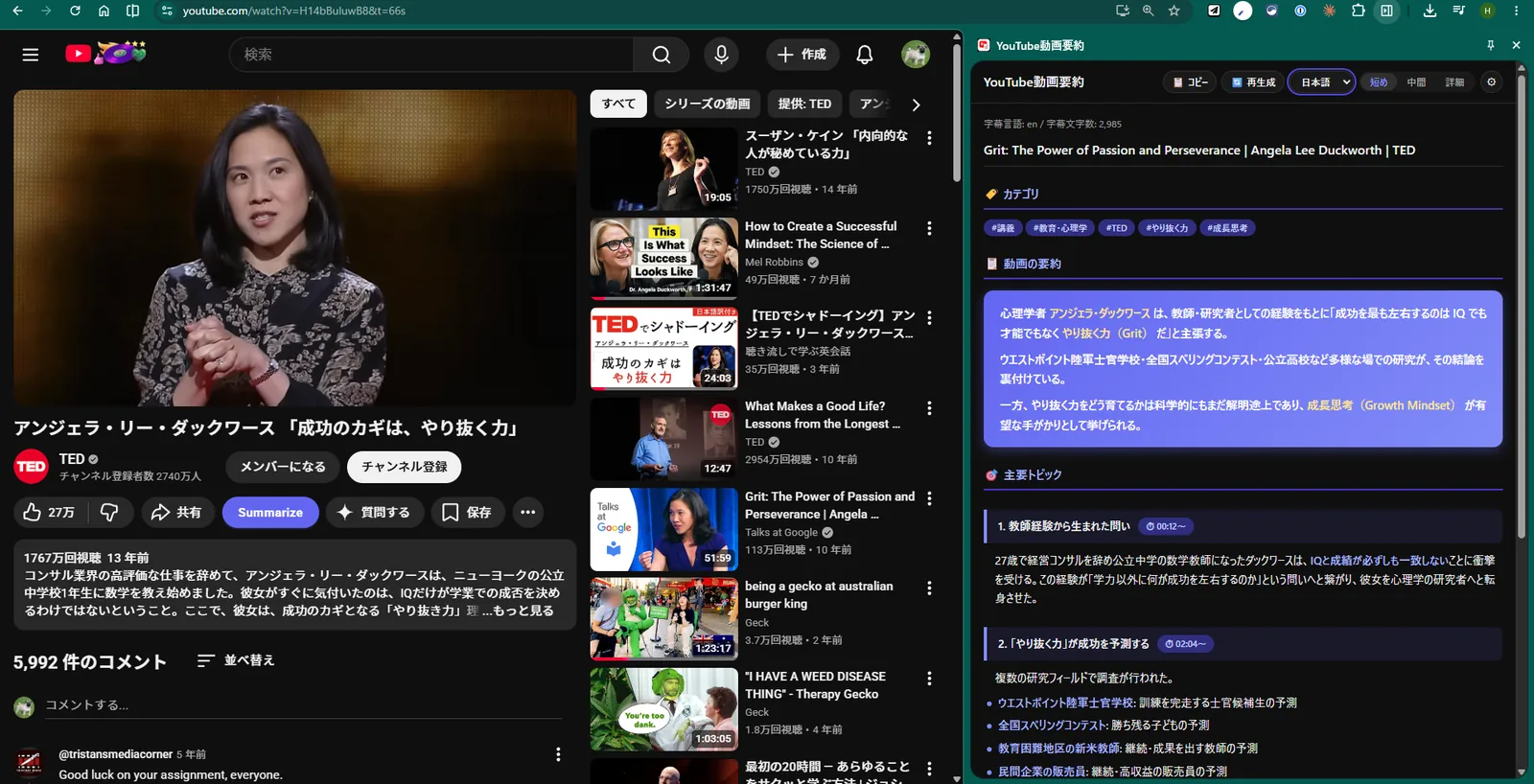The height and width of the screenshot is (784, 1534).
Task: Click the コメントする comment input
Action: click(303, 705)
